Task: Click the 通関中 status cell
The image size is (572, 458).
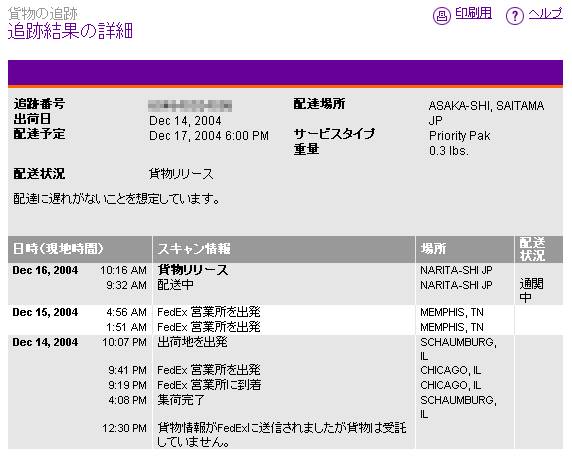Action: pyautogui.click(x=531, y=290)
